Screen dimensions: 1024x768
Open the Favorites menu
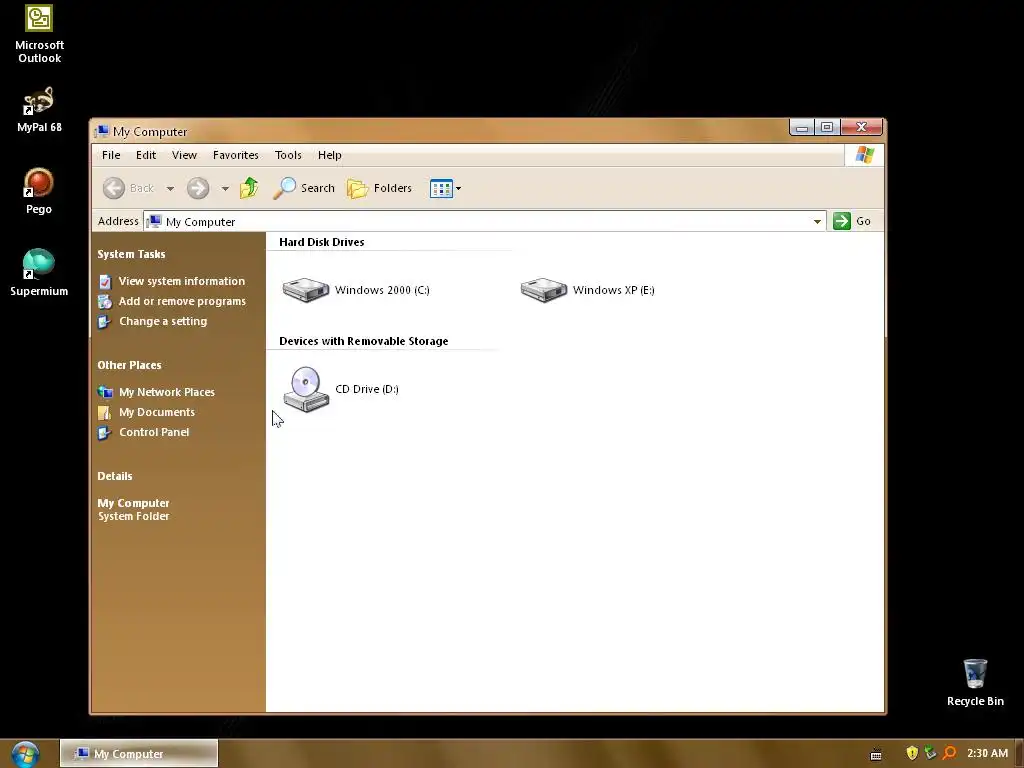[236, 155]
